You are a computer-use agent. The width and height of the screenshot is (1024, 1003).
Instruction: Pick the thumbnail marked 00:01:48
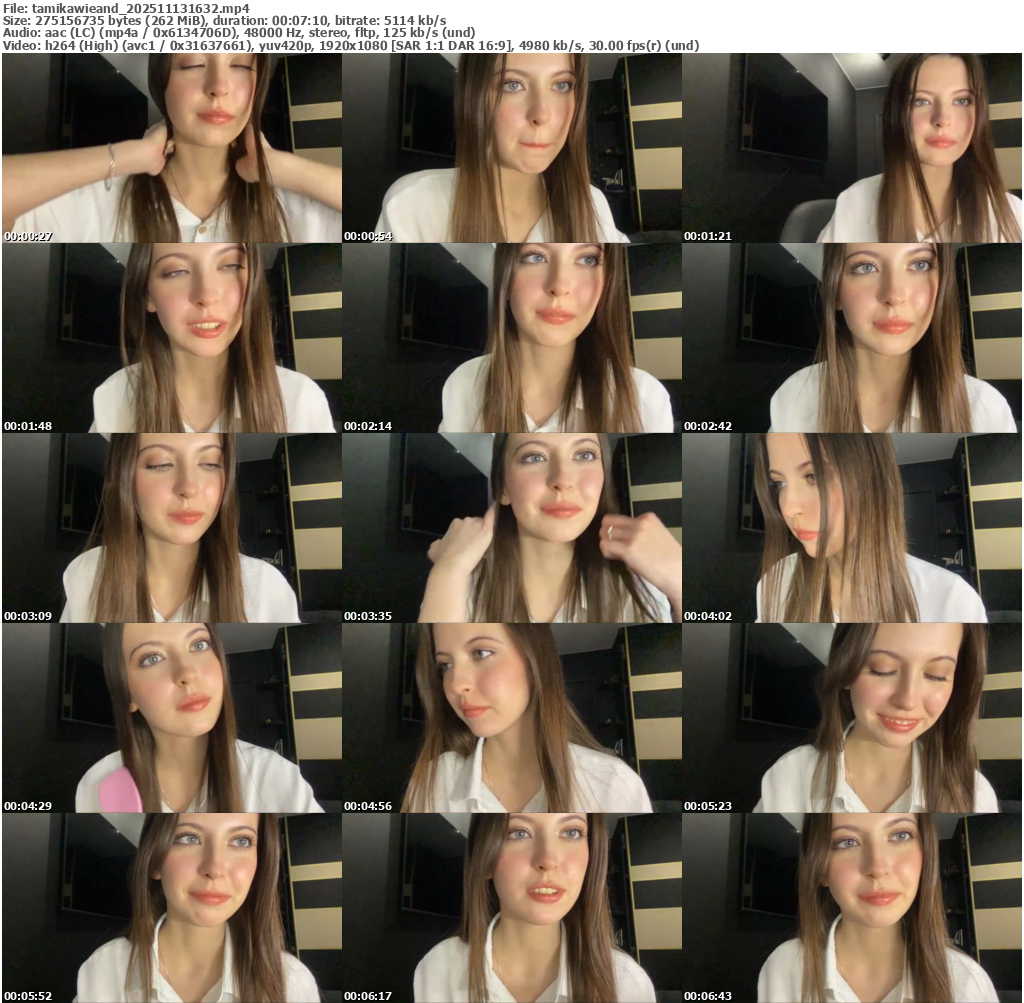[x=171, y=338]
